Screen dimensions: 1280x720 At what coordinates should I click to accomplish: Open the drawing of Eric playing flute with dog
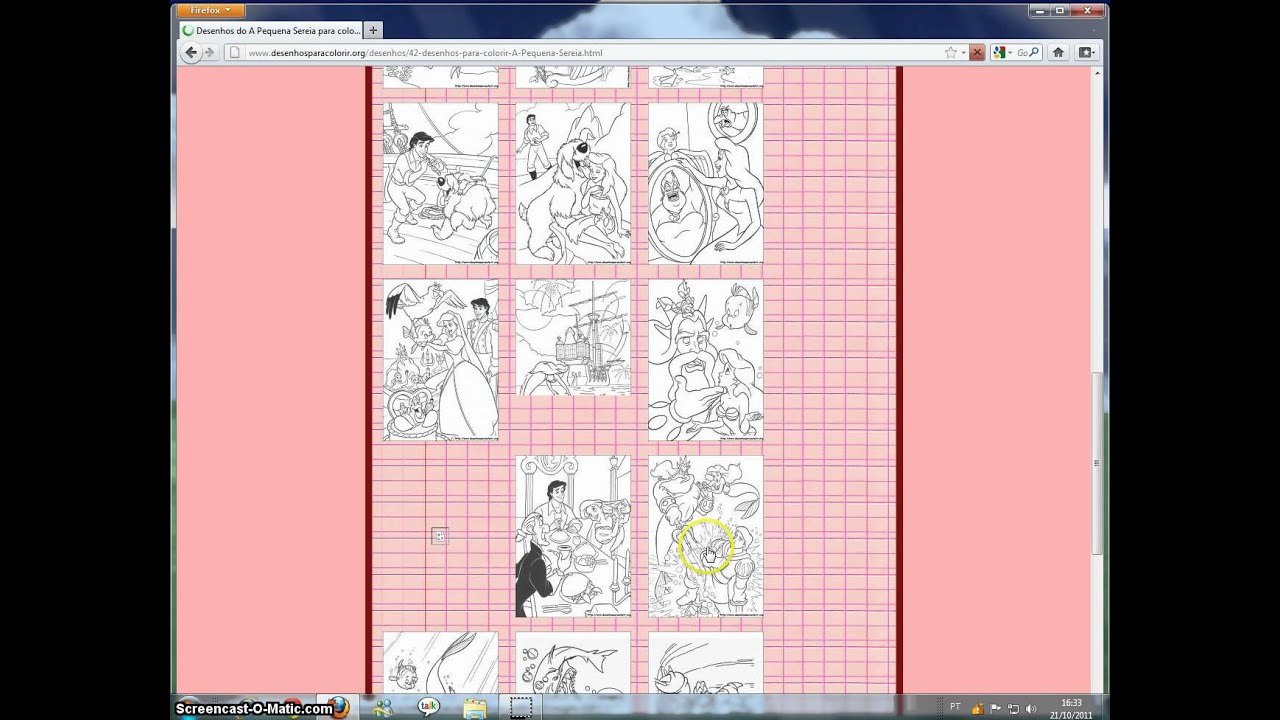click(440, 183)
